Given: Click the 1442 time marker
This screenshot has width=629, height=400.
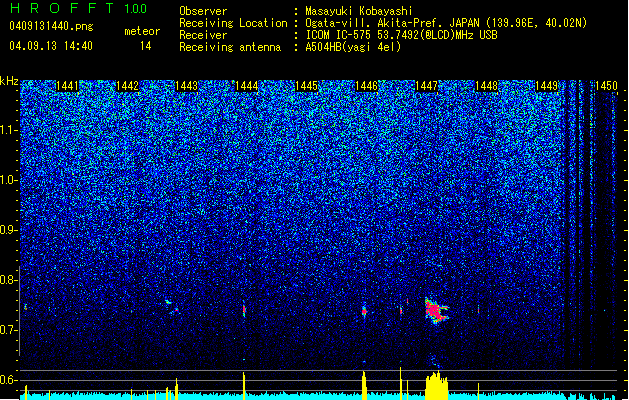Looking at the screenshot, I should pyautogui.click(x=127, y=86).
